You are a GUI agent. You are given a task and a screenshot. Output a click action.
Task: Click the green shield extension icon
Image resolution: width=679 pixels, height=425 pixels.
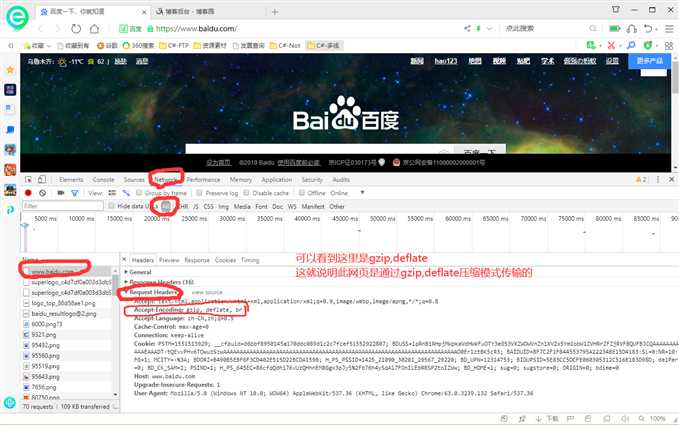(x=648, y=45)
